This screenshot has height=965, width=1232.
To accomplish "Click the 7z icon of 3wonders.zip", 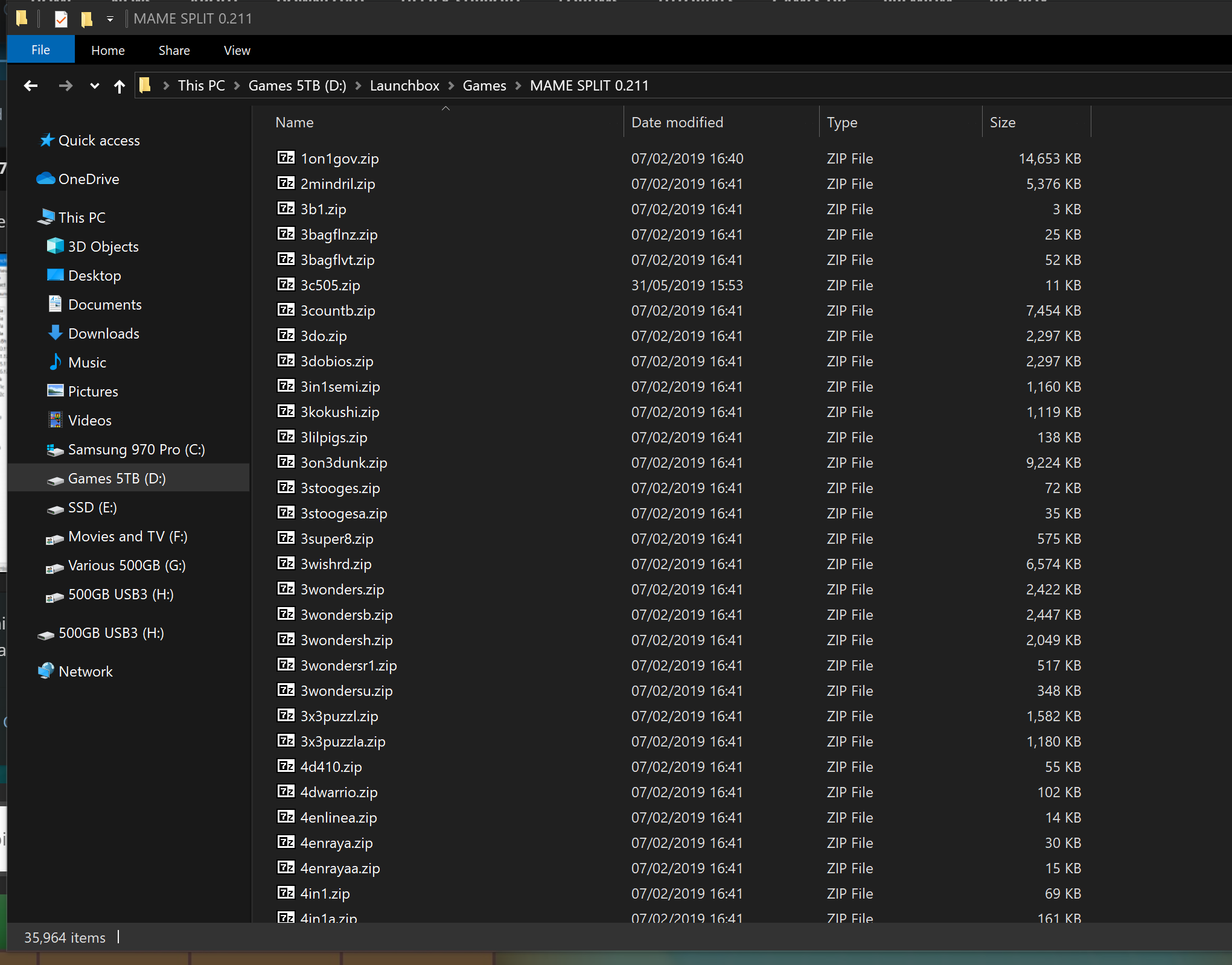I will point(286,589).
